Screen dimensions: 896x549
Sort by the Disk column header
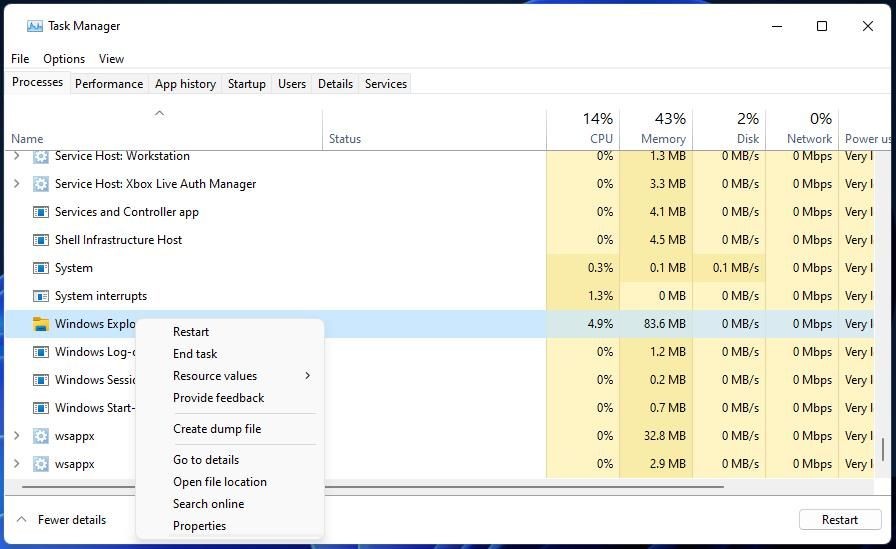(729, 129)
